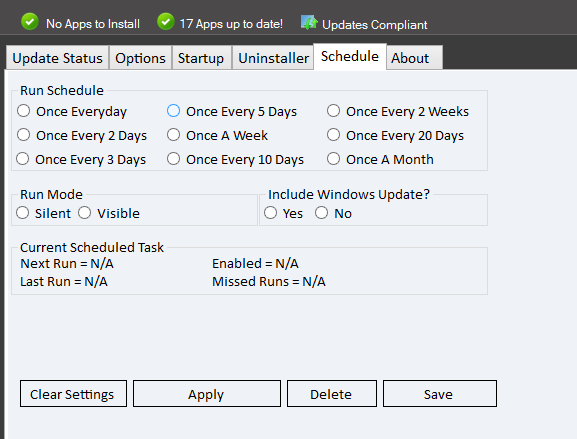Click the green check icon beside No Apps to Install
This screenshot has width=577, height=439.
30,22
